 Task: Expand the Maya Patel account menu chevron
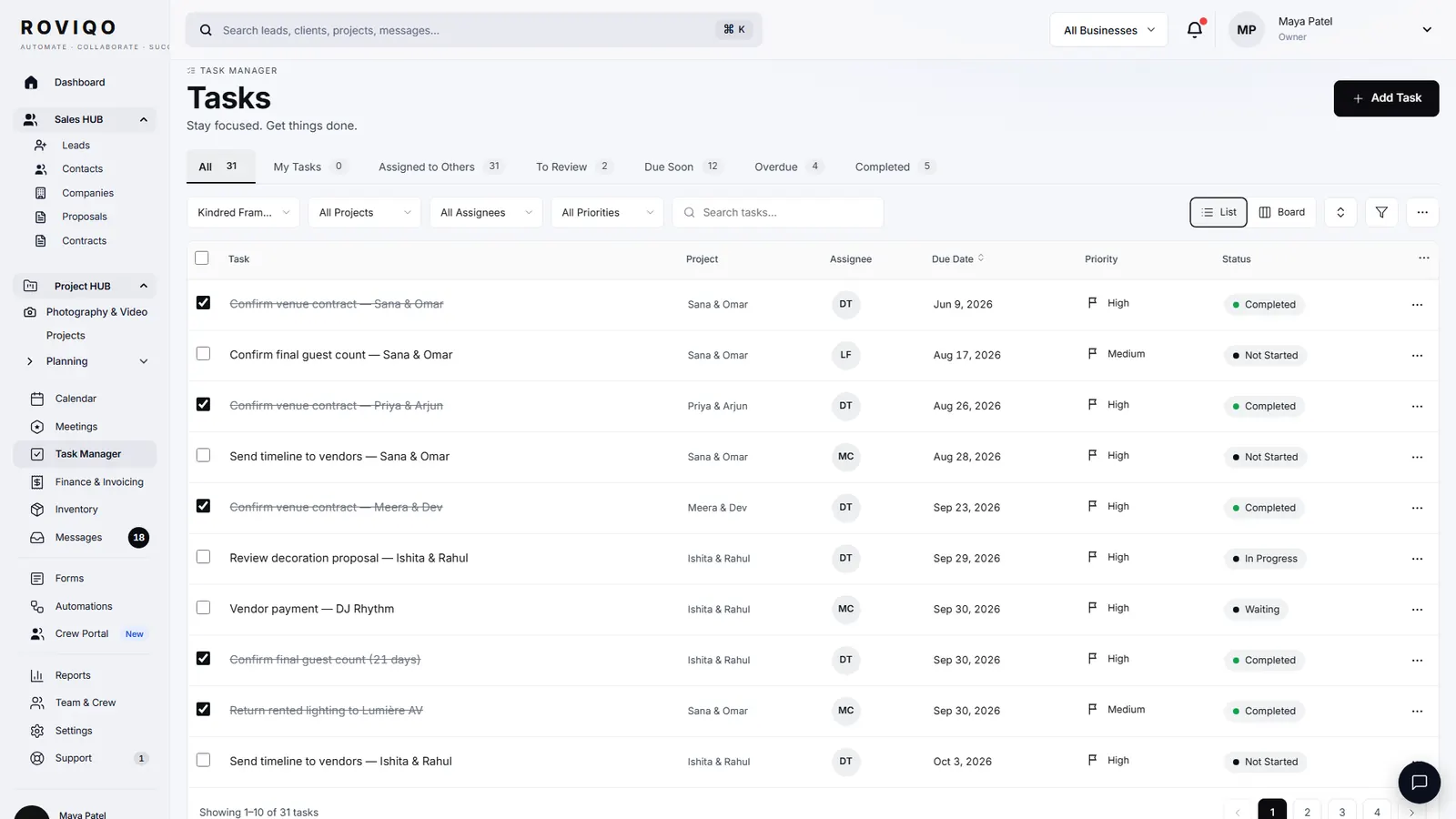pos(1427,30)
